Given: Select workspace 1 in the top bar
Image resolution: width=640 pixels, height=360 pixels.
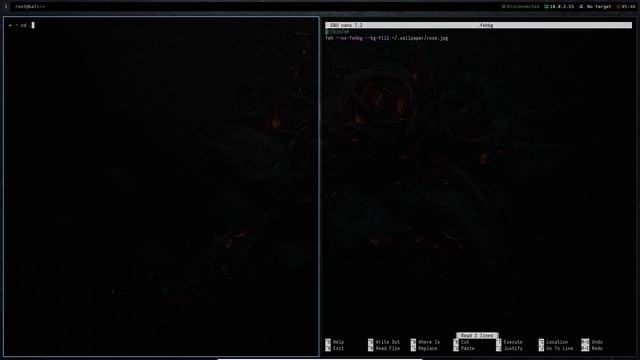Looking at the screenshot, I should (6, 7).
